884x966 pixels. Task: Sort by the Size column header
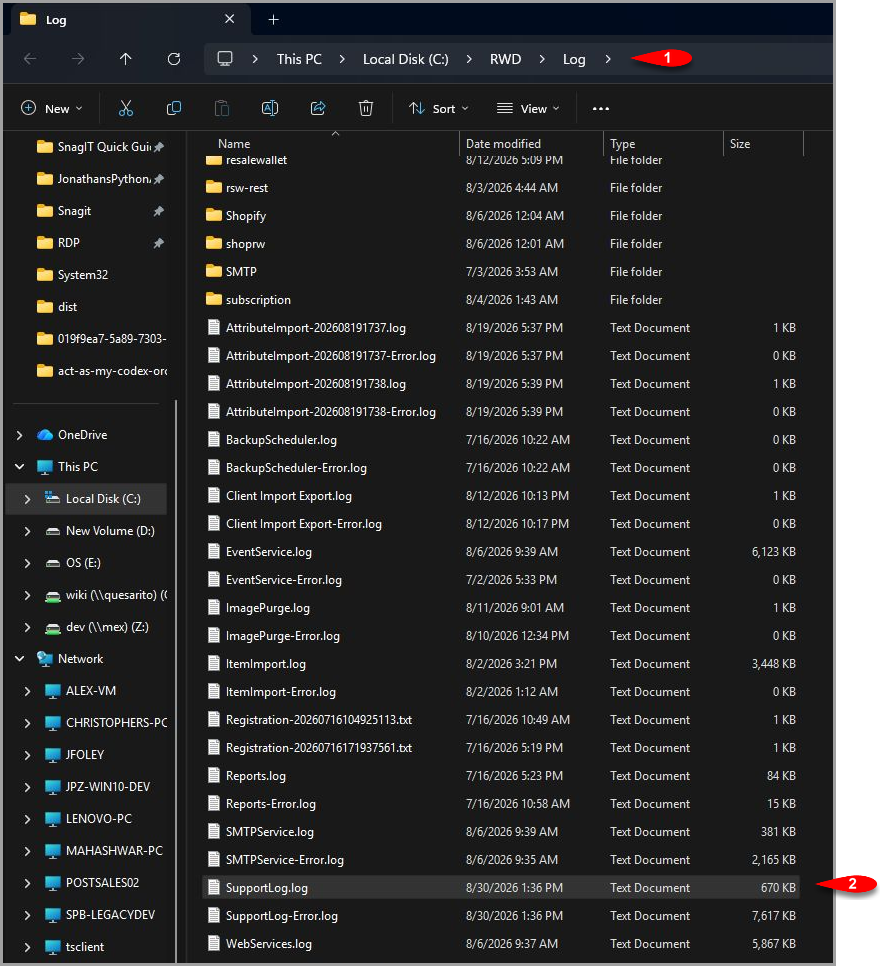[740, 144]
